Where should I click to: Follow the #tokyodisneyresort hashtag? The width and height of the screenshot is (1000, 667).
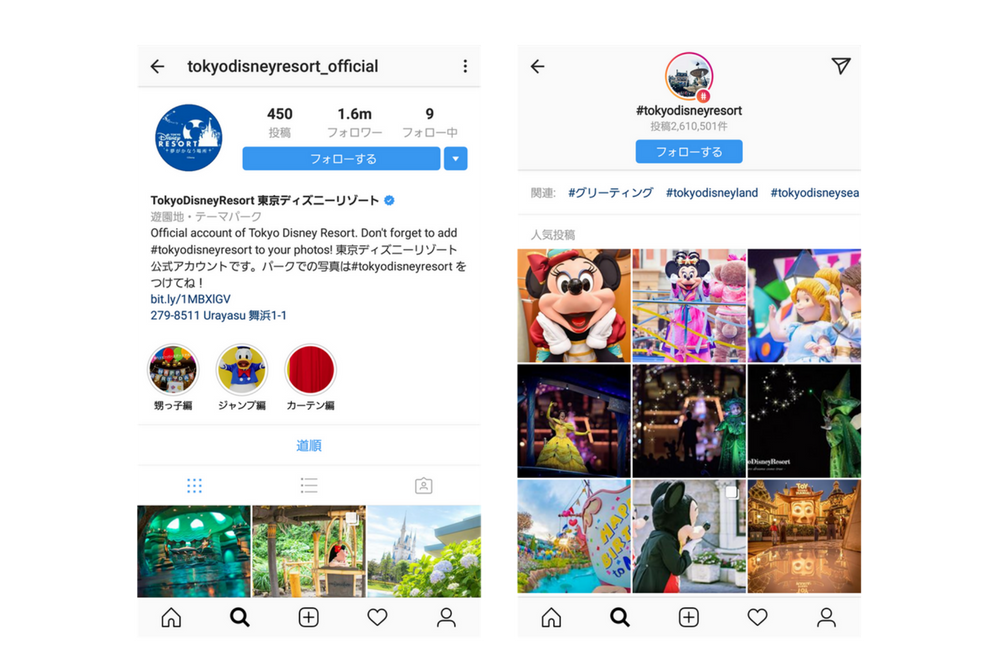(x=689, y=152)
